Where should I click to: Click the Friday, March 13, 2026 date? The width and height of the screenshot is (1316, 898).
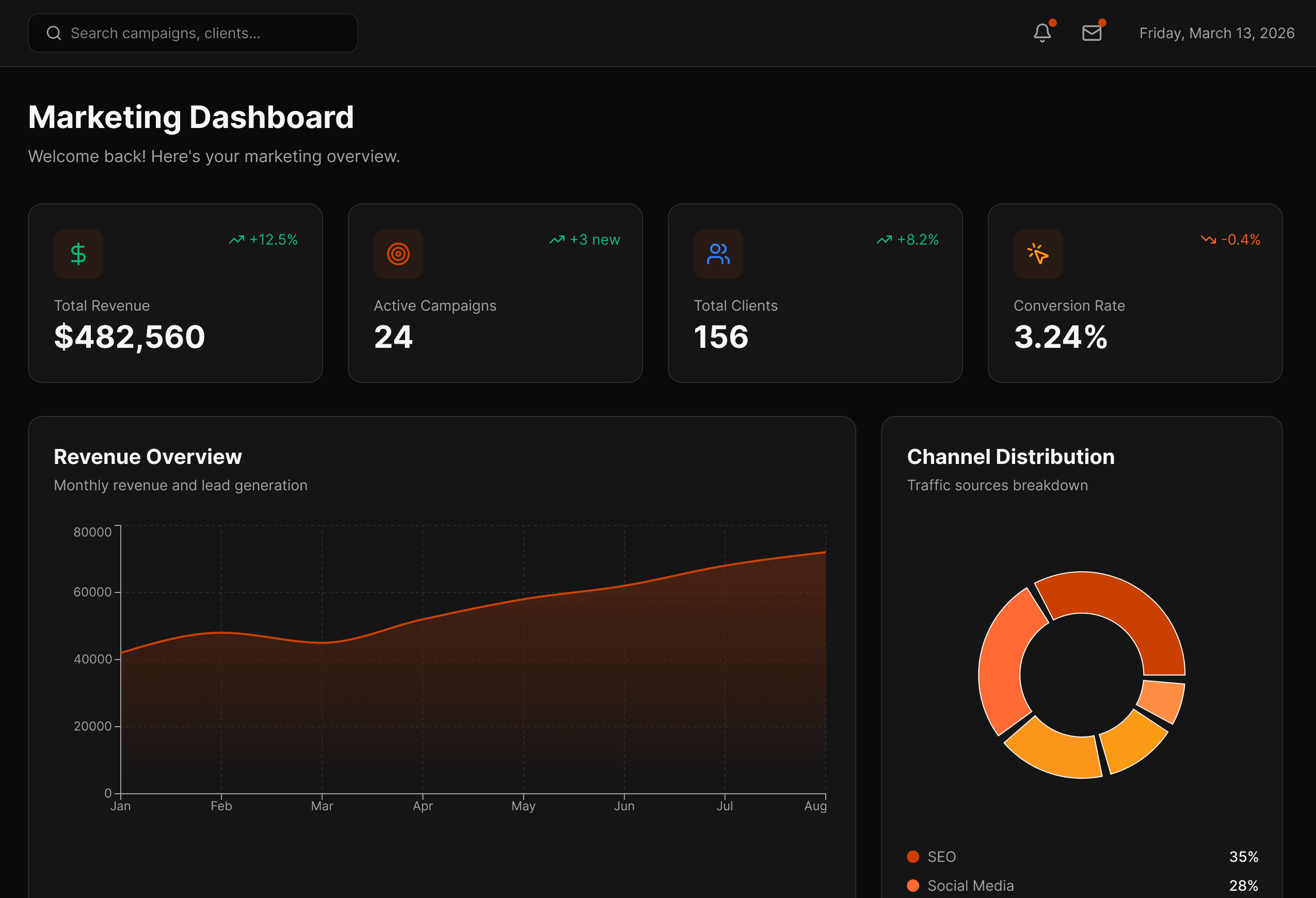point(1216,33)
